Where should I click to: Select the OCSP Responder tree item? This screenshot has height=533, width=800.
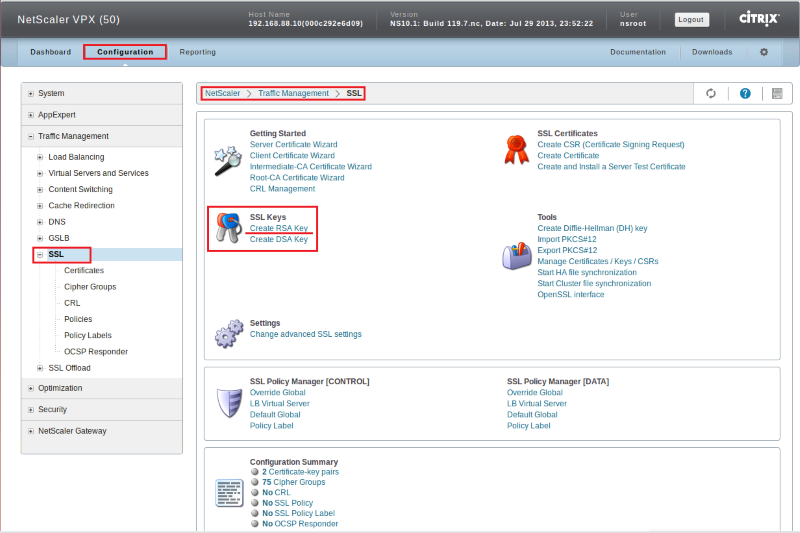[96, 352]
